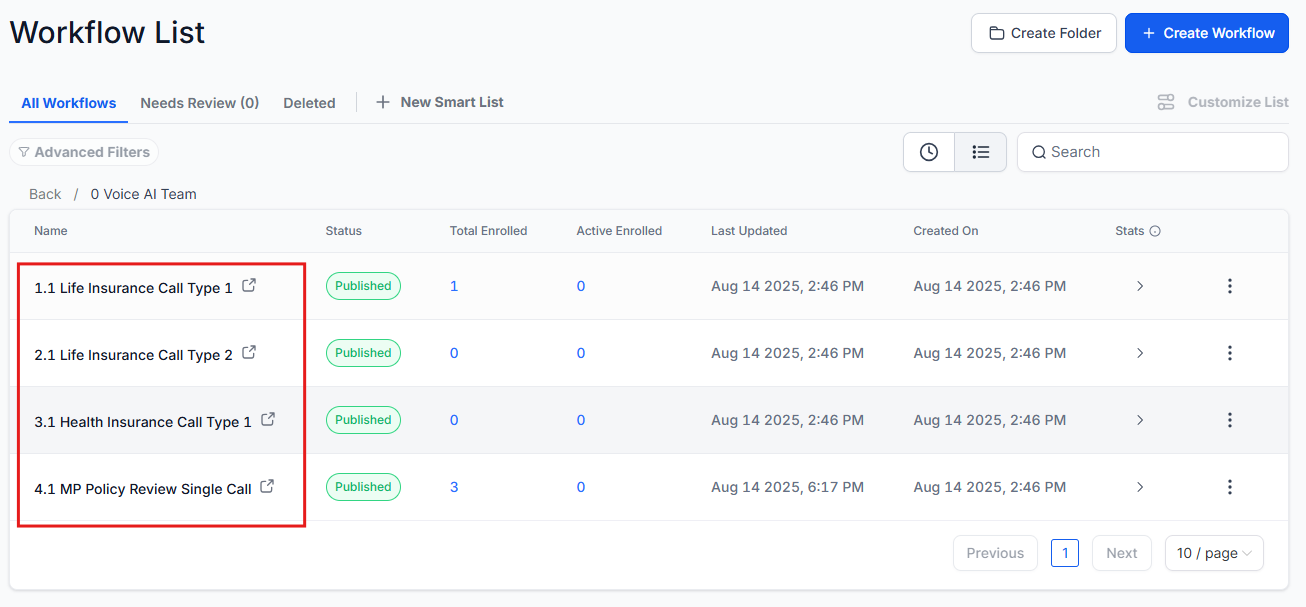
Task: Open the Deleted tab
Action: pos(309,103)
